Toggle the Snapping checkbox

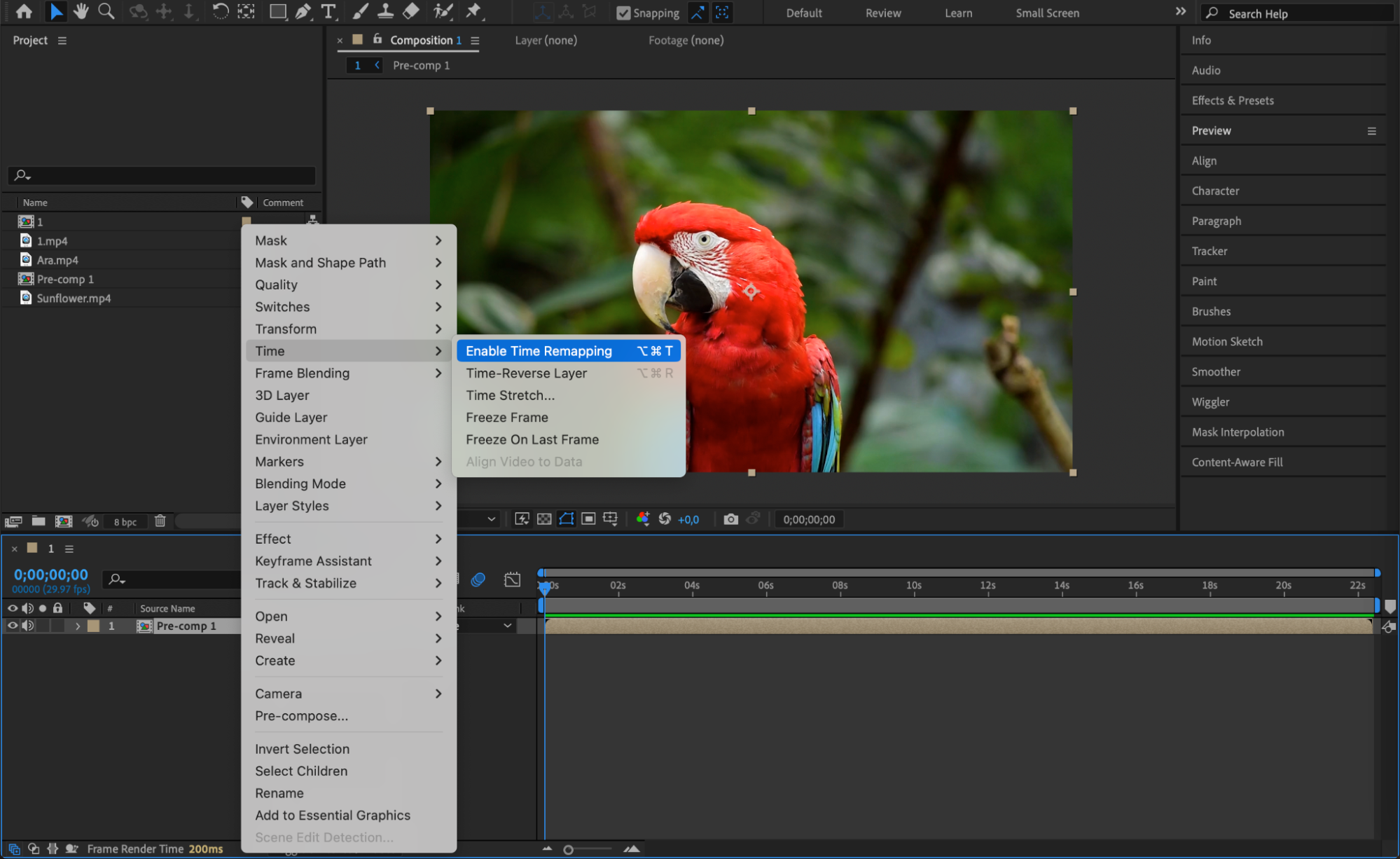pyautogui.click(x=623, y=13)
